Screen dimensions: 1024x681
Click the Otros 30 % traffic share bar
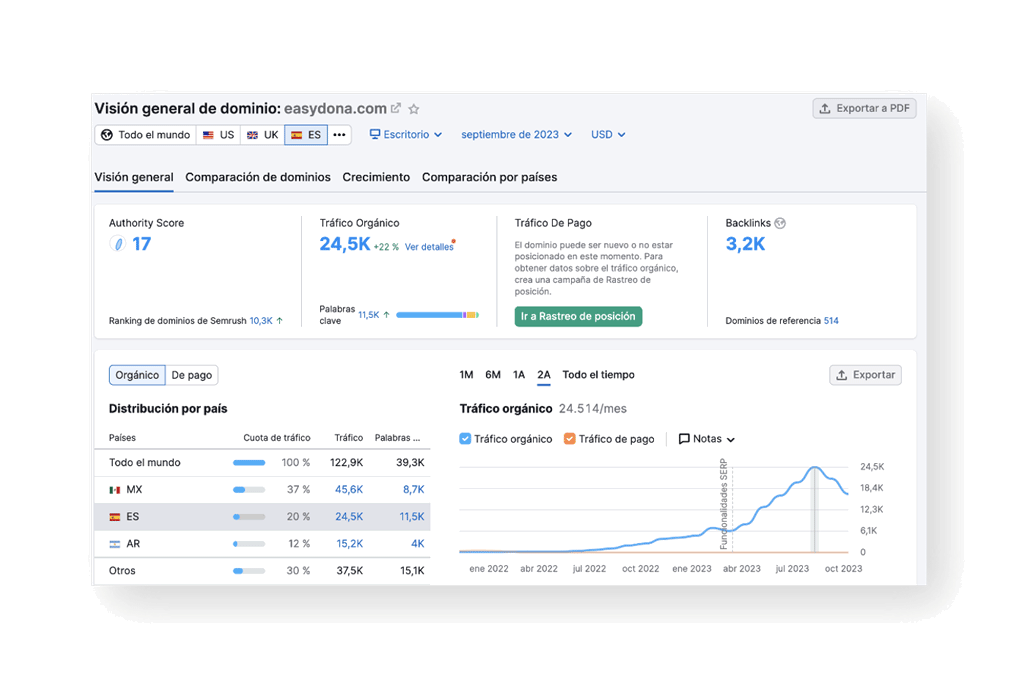249,571
